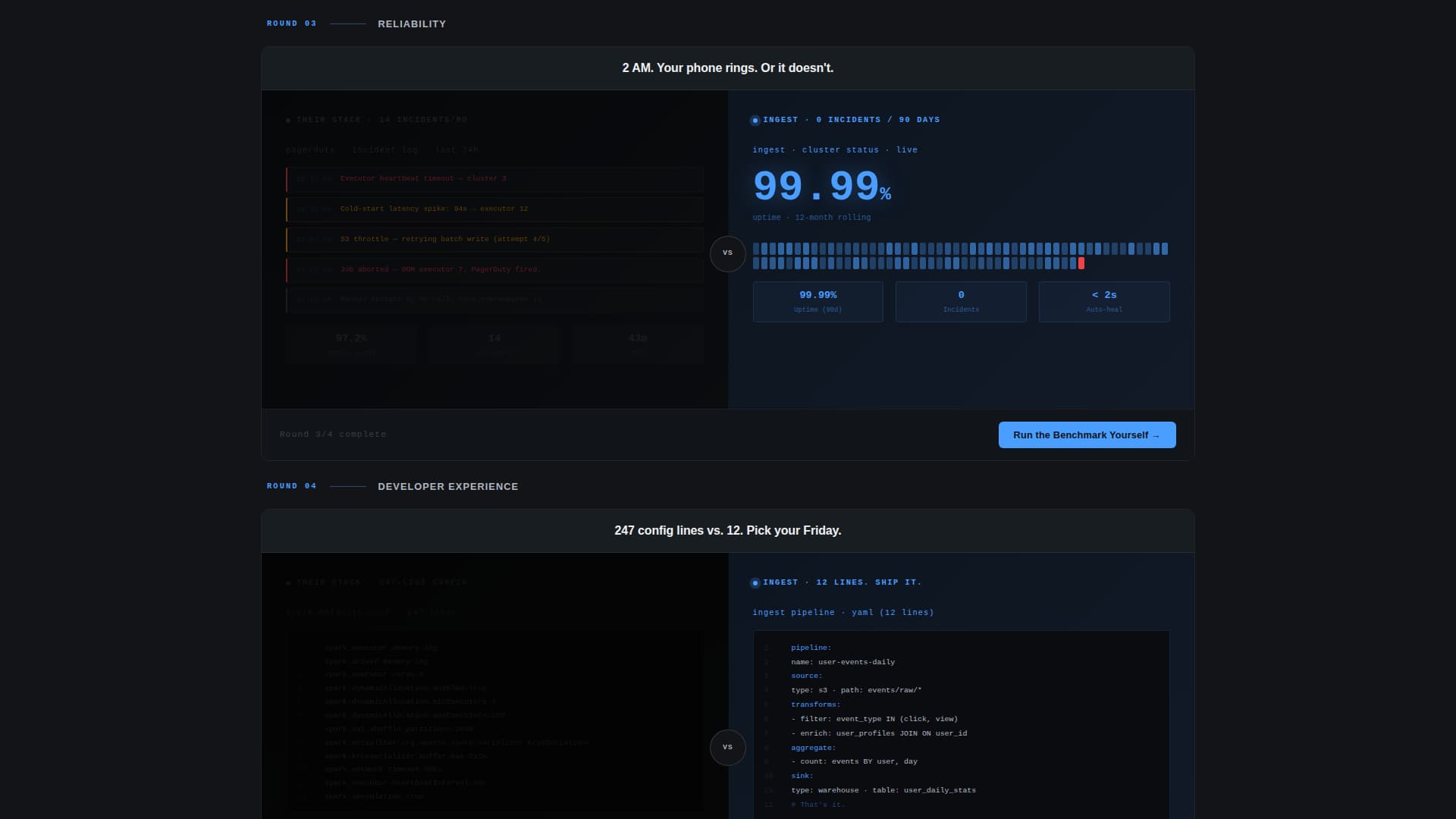
Task: Click the "Round 3/4 complete" status text
Action: coord(333,435)
